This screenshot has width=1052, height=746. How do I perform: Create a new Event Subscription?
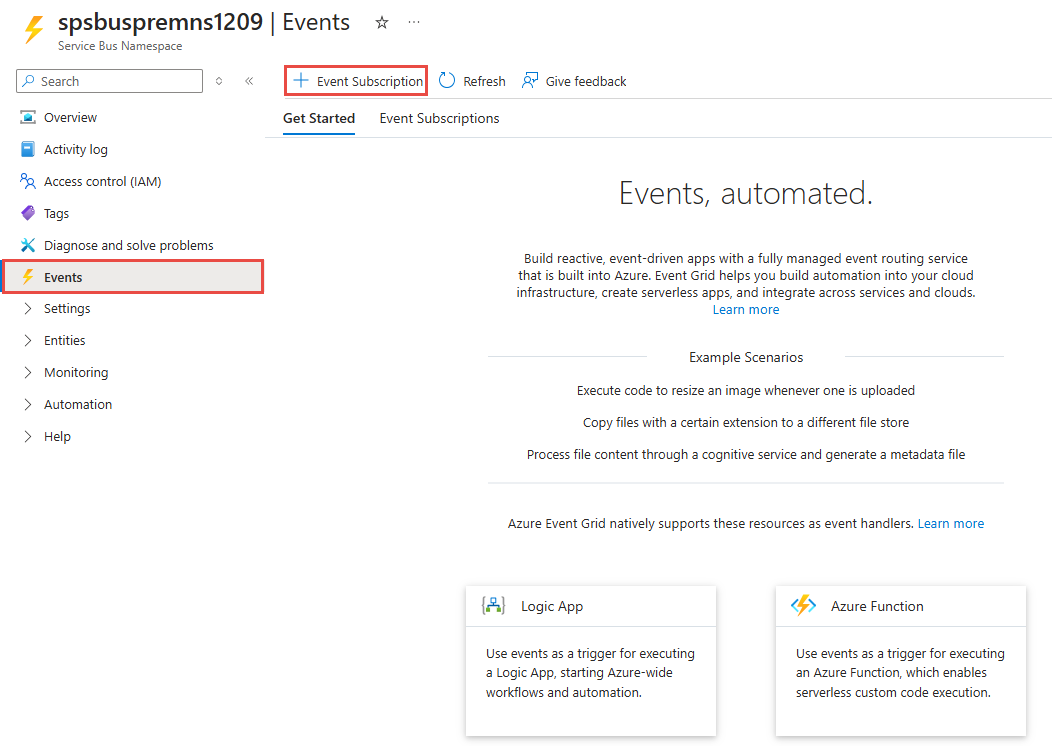point(357,81)
